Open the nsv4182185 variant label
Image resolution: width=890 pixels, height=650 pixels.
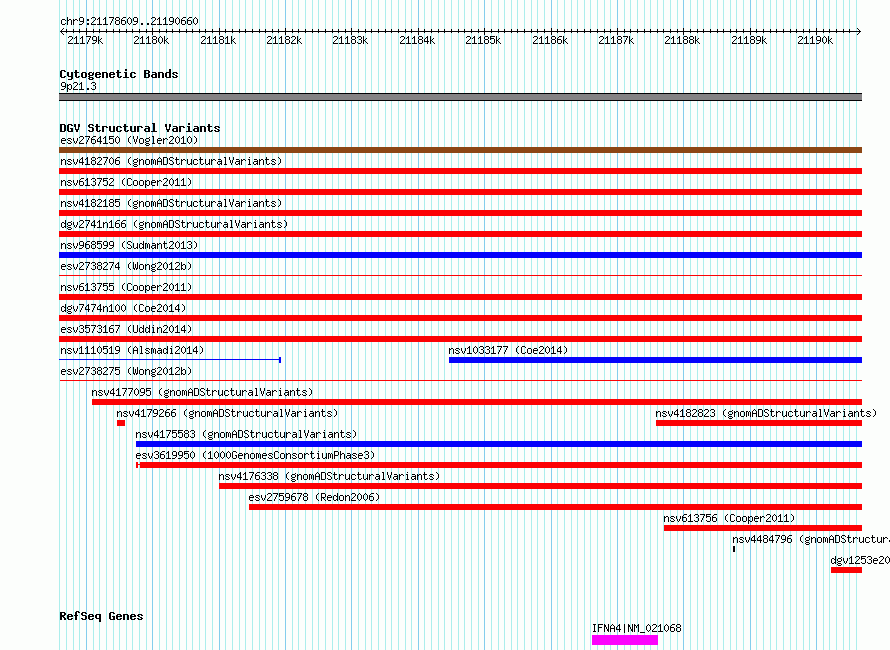click(x=171, y=203)
